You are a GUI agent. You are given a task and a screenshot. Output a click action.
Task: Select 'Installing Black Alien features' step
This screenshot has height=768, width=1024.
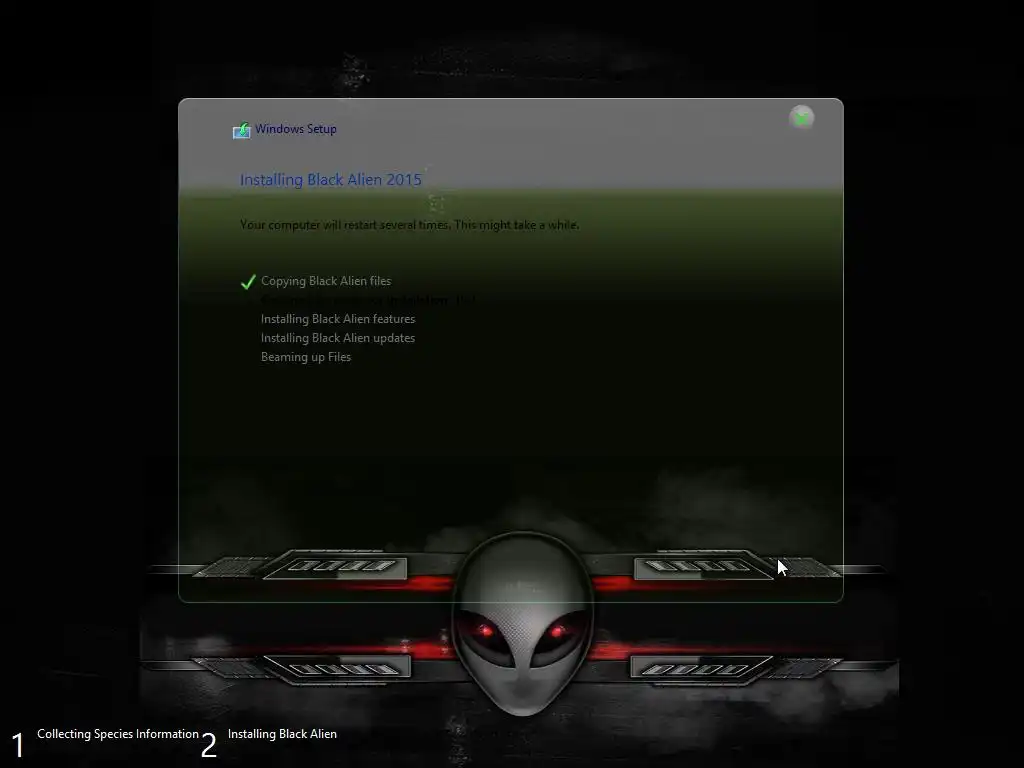(338, 319)
